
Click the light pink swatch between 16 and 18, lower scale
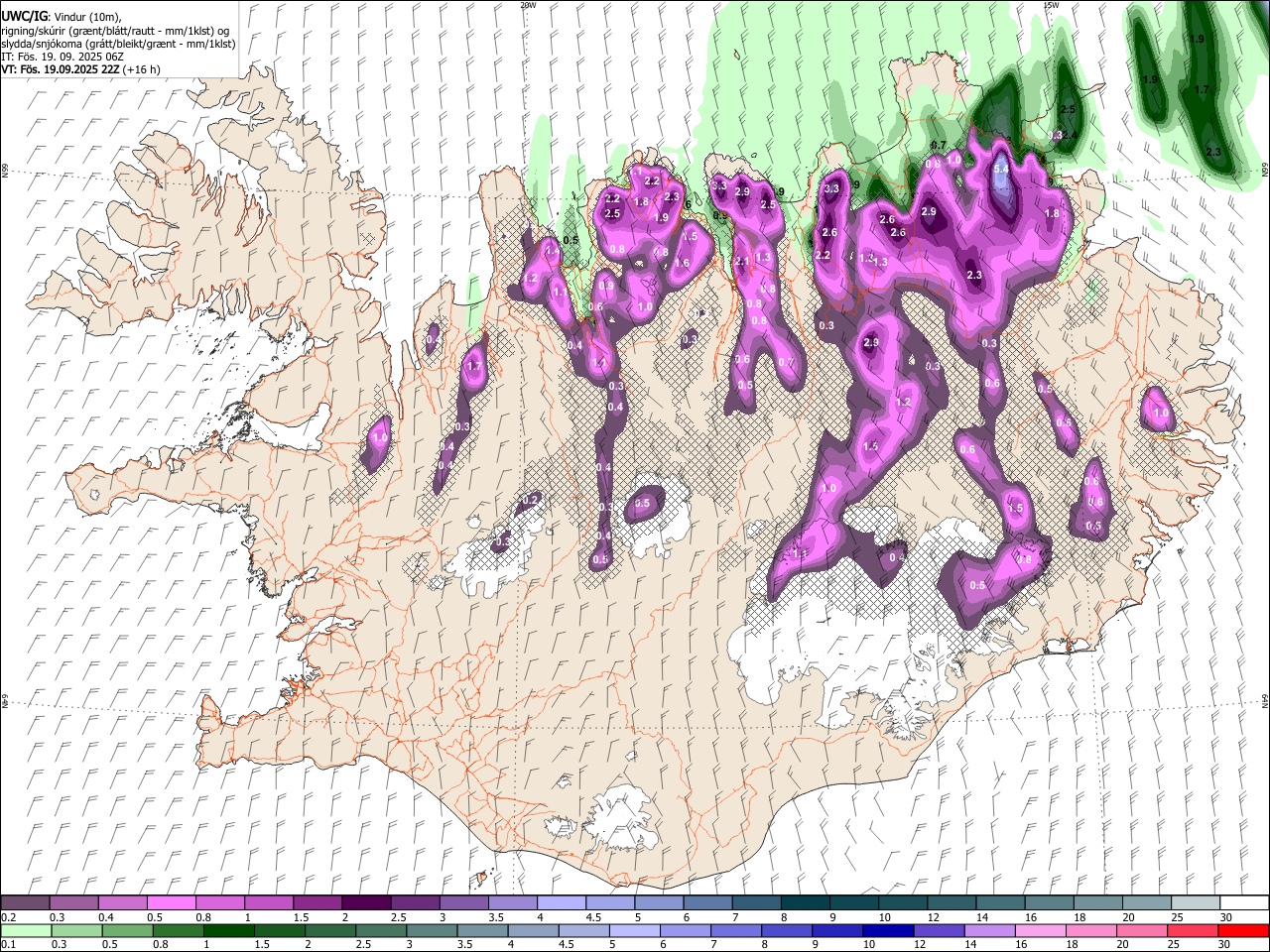pos(1041,931)
